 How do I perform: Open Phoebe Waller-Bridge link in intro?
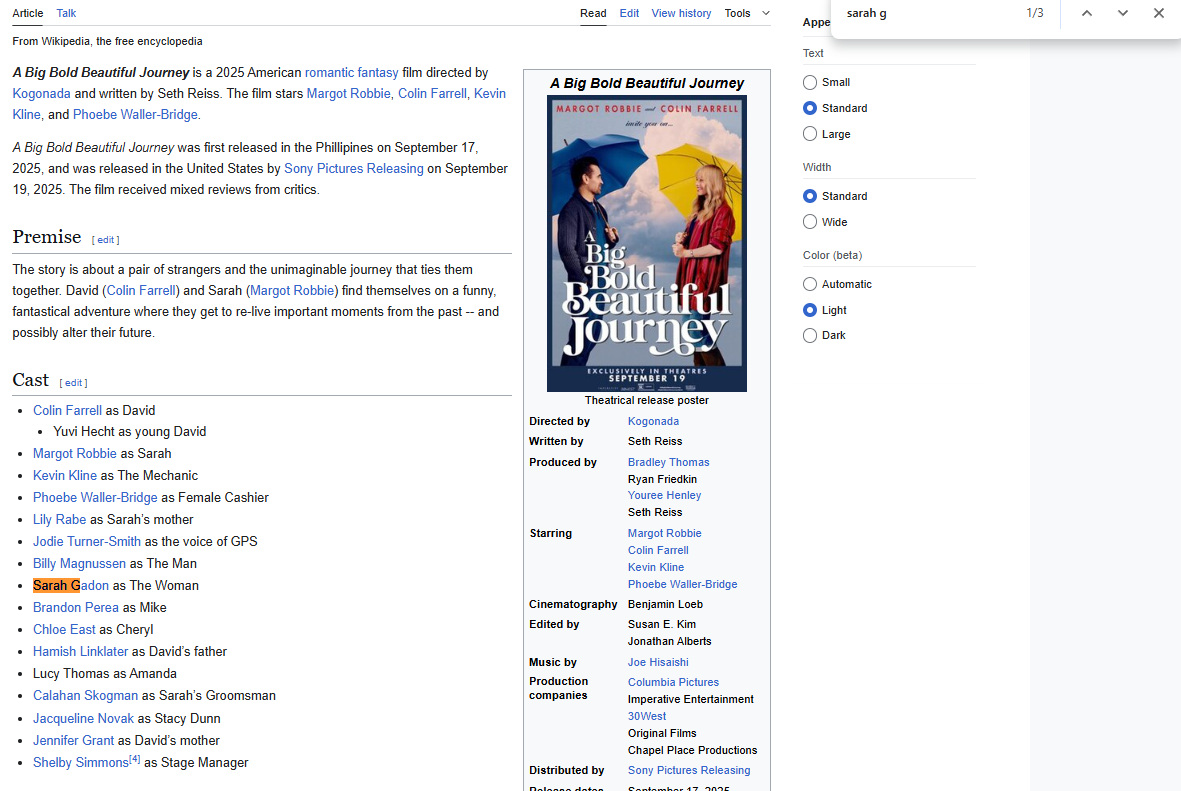(x=135, y=115)
